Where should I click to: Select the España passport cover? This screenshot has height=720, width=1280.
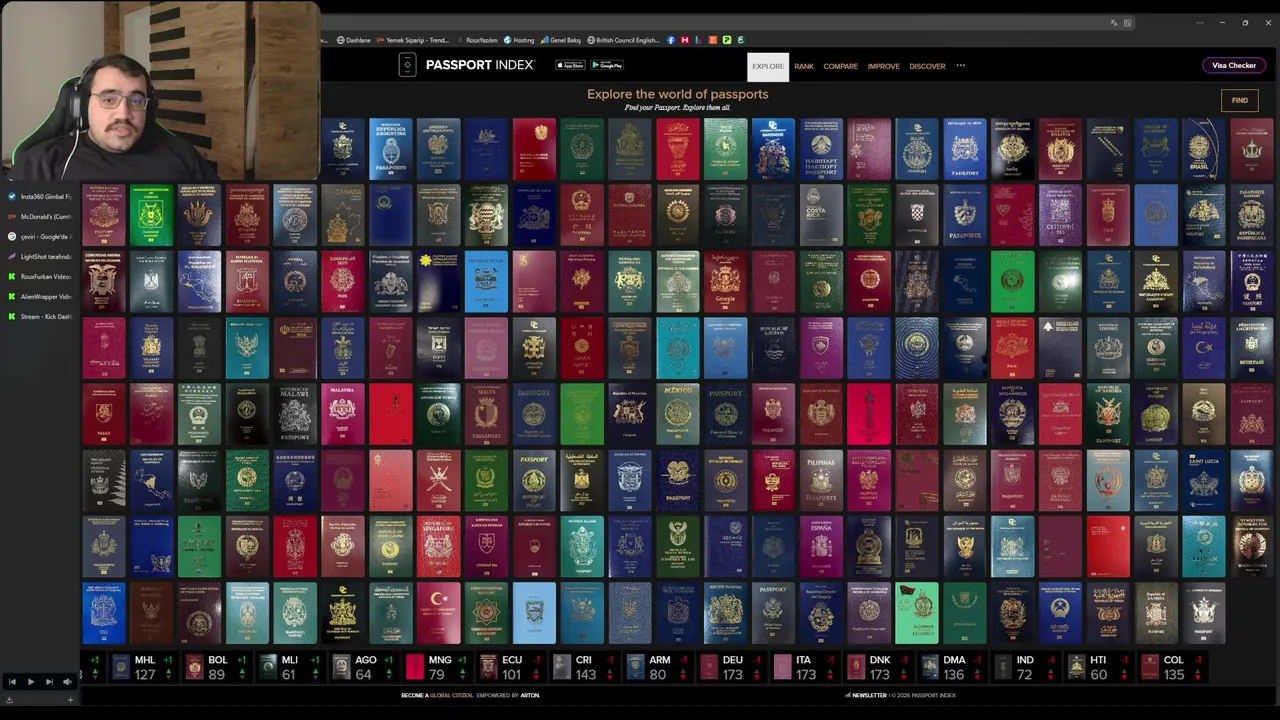click(x=821, y=545)
